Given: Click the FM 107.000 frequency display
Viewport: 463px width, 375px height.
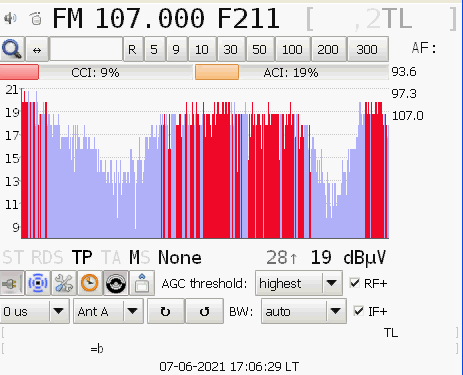Looking at the screenshot, I should pyautogui.click(x=129, y=18).
